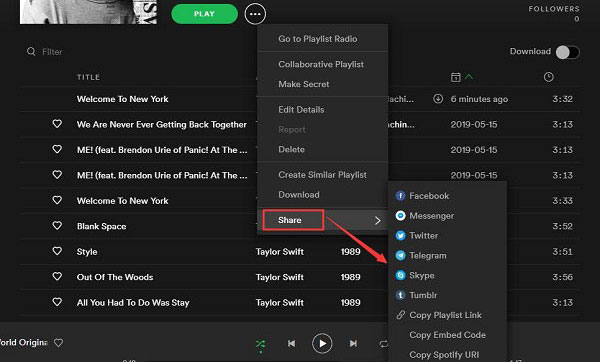Toggle the repeat button

tap(383, 344)
